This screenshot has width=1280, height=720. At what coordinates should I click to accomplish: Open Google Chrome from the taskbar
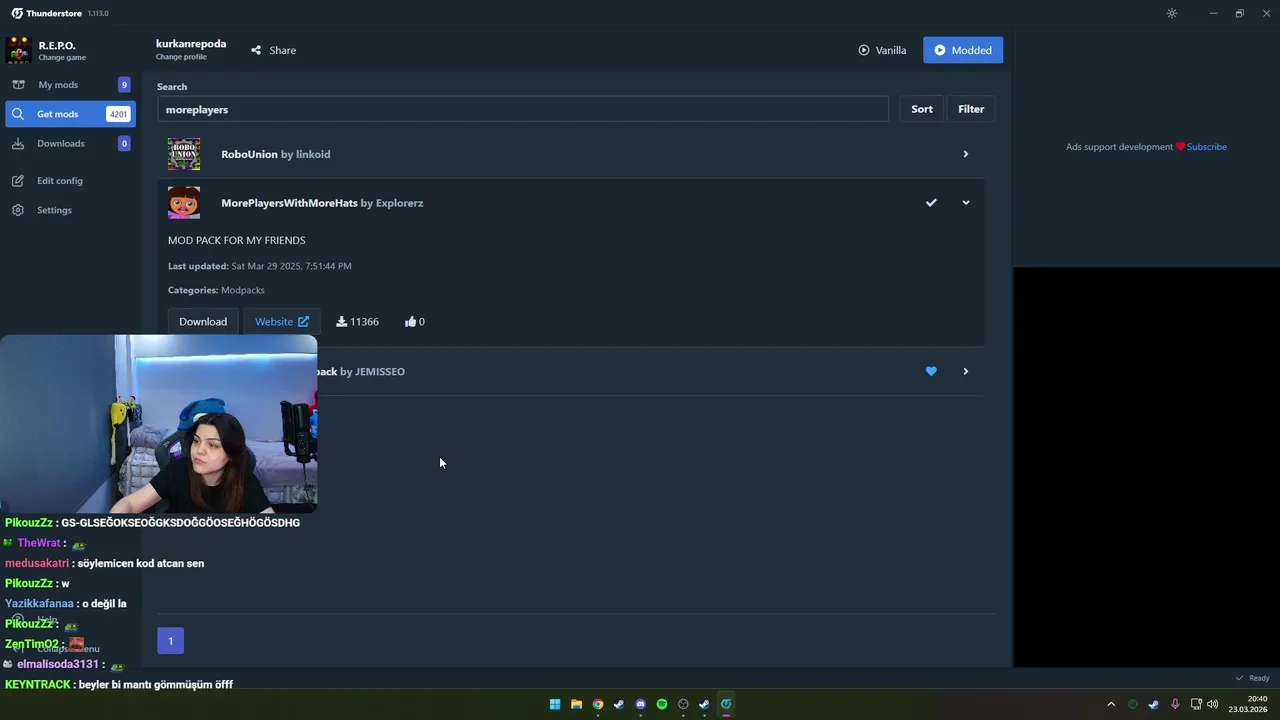coord(598,704)
